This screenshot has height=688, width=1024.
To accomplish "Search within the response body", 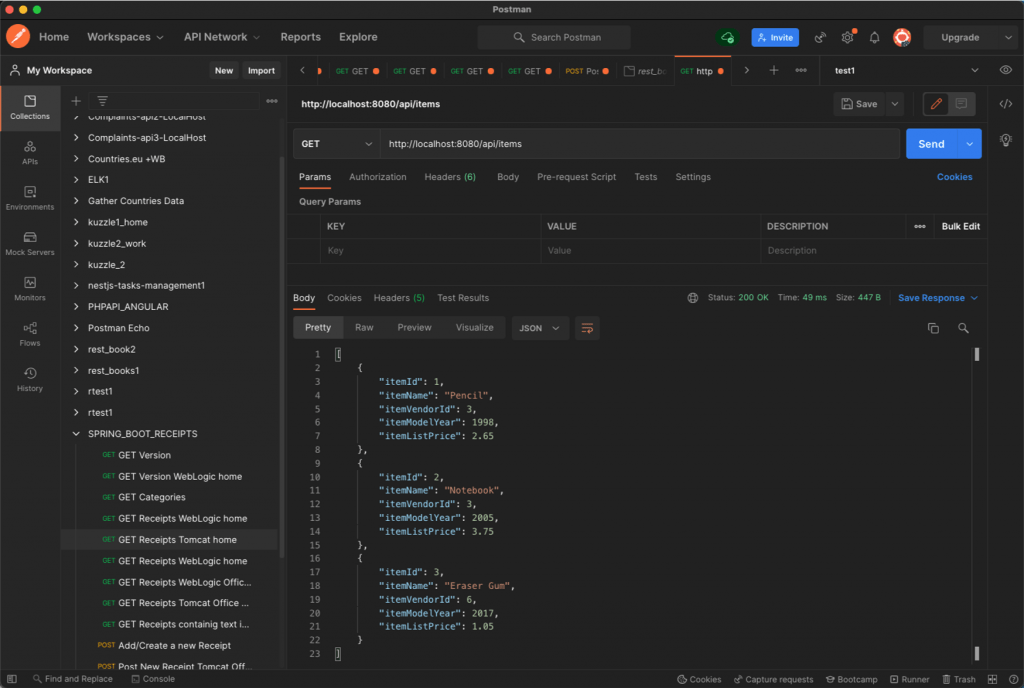I will pyautogui.click(x=963, y=328).
